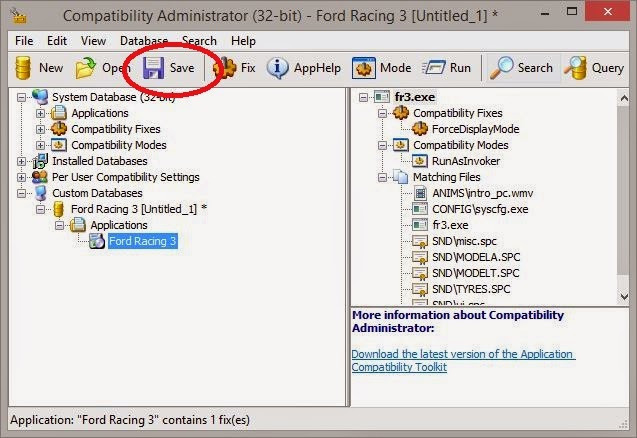Expand Per User Compatibility Settings node
This screenshot has height=438, width=637.
tap(22, 178)
